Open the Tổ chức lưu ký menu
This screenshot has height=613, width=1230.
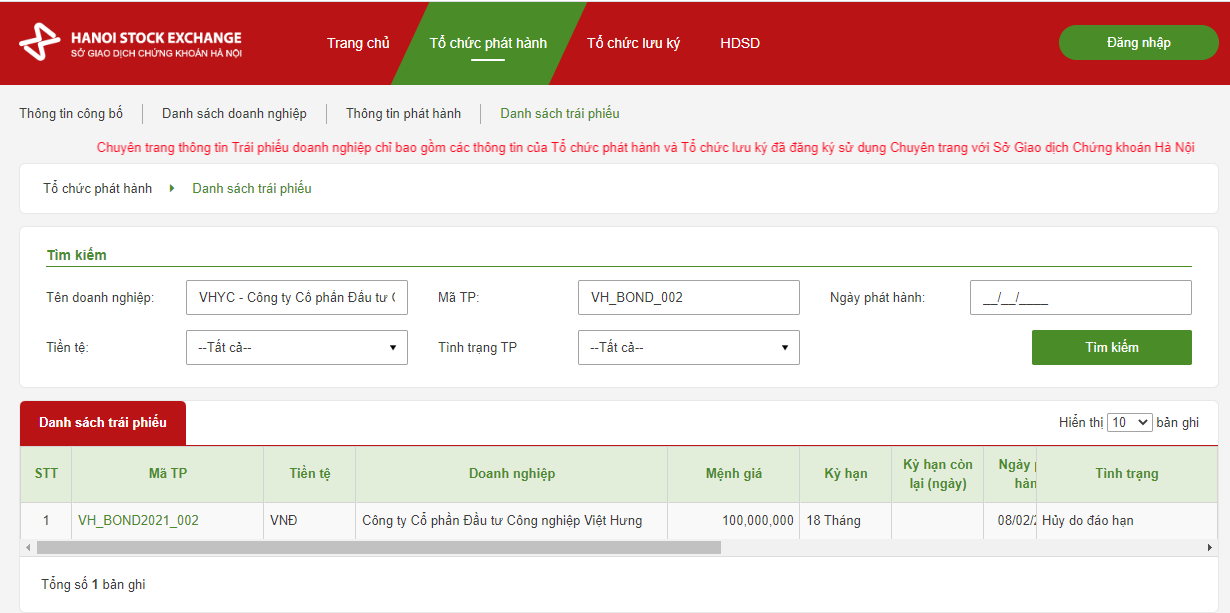tap(633, 43)
